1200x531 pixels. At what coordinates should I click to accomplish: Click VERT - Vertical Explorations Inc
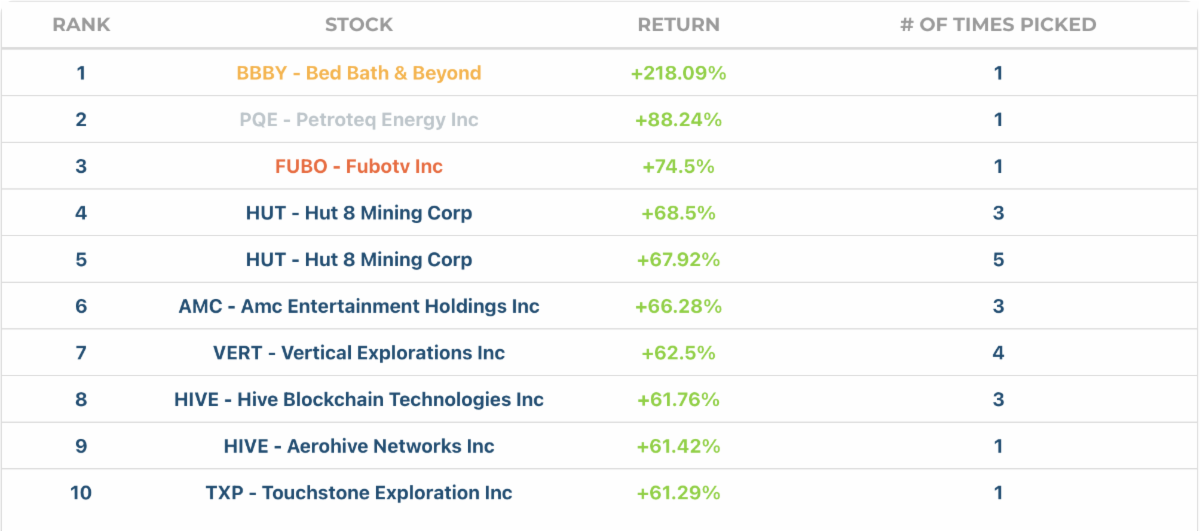[x=359, y=353]
